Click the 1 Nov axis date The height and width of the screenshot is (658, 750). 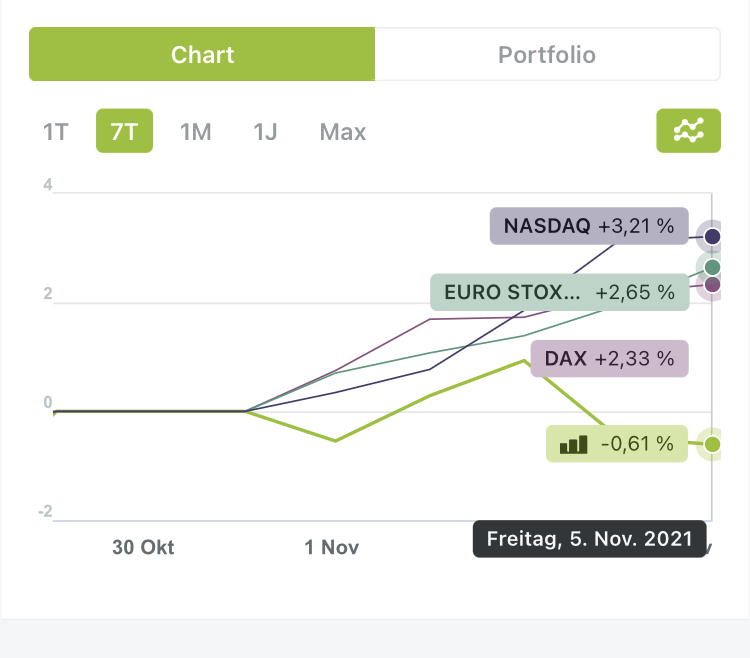(332, 547)
